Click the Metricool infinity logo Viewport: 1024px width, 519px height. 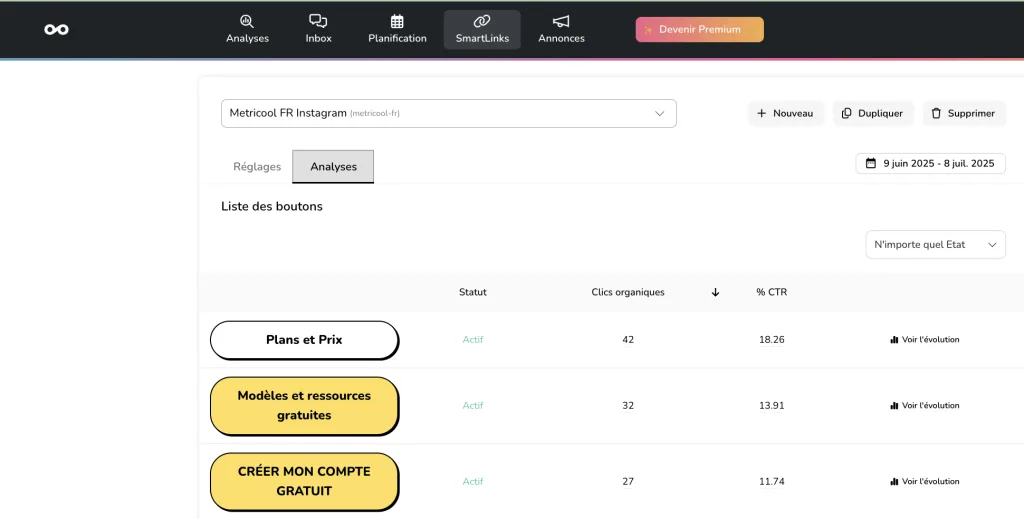[x=57, y=30]
